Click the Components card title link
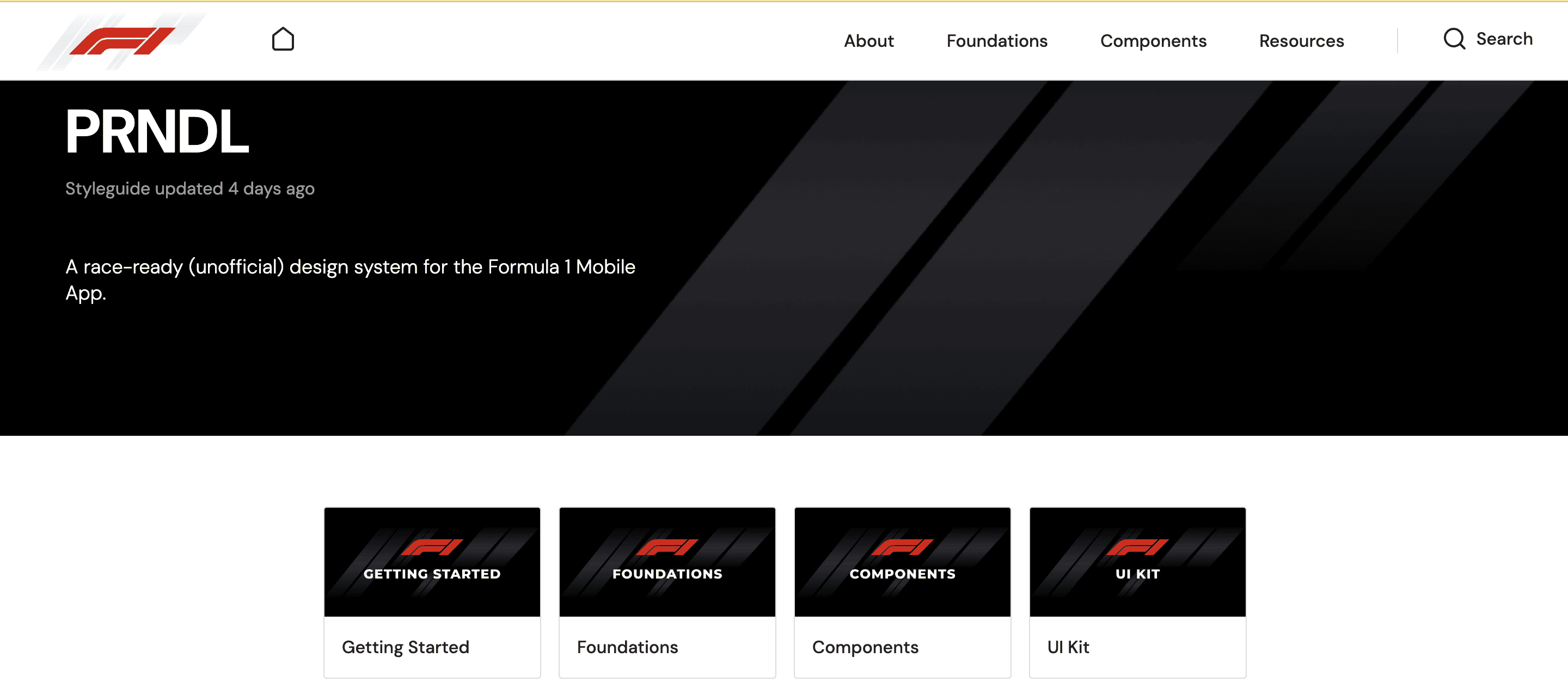 click(865, 647)
